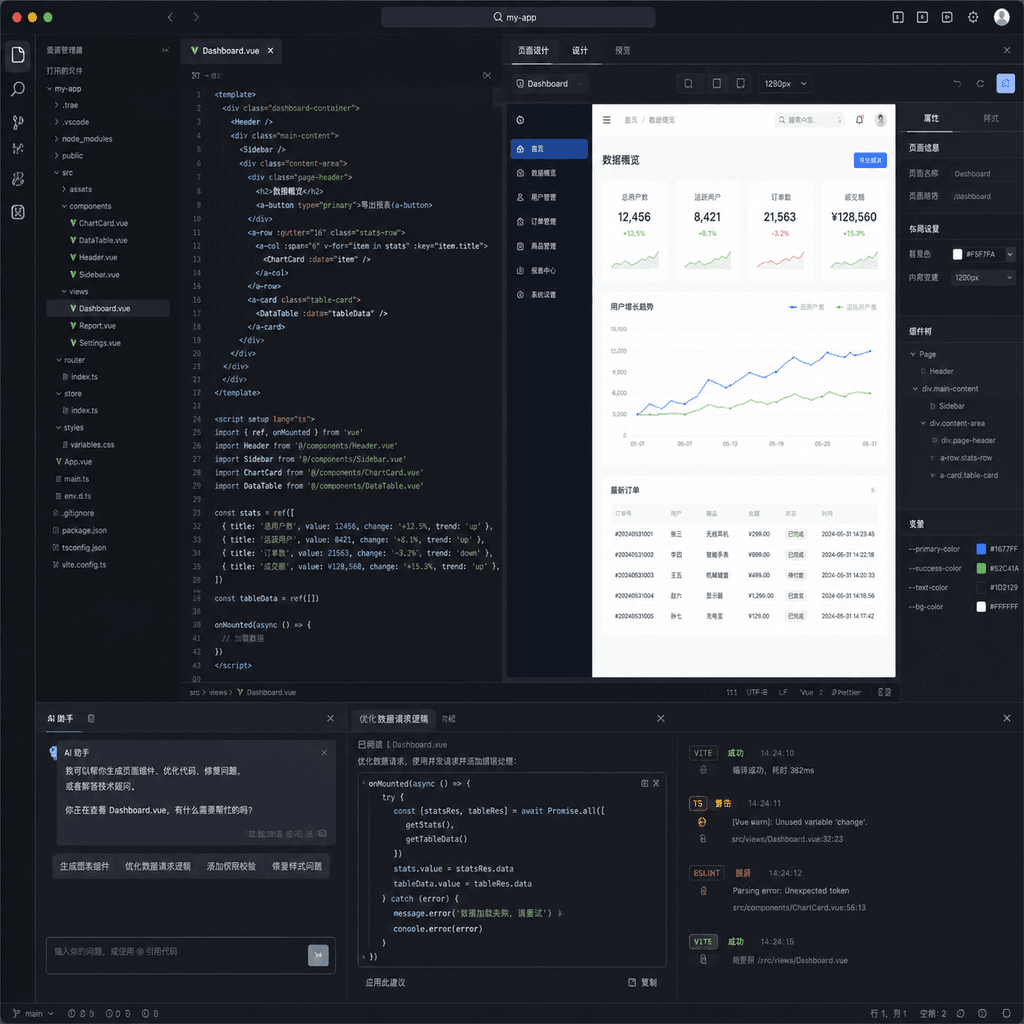This screenshot has height=1024, width=1024.
Task: Expand the node_modules folder
Action: (x=57, y=139)
